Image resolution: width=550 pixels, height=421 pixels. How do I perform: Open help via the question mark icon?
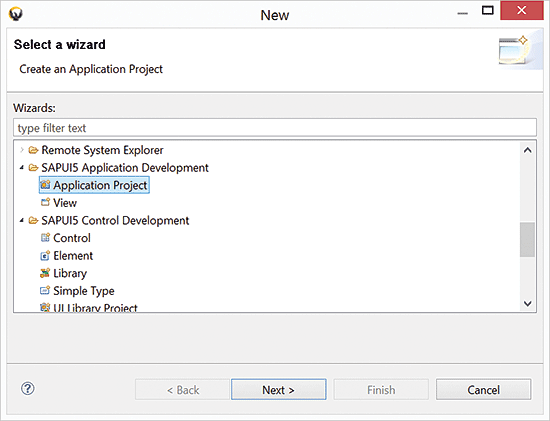[28, 388]
